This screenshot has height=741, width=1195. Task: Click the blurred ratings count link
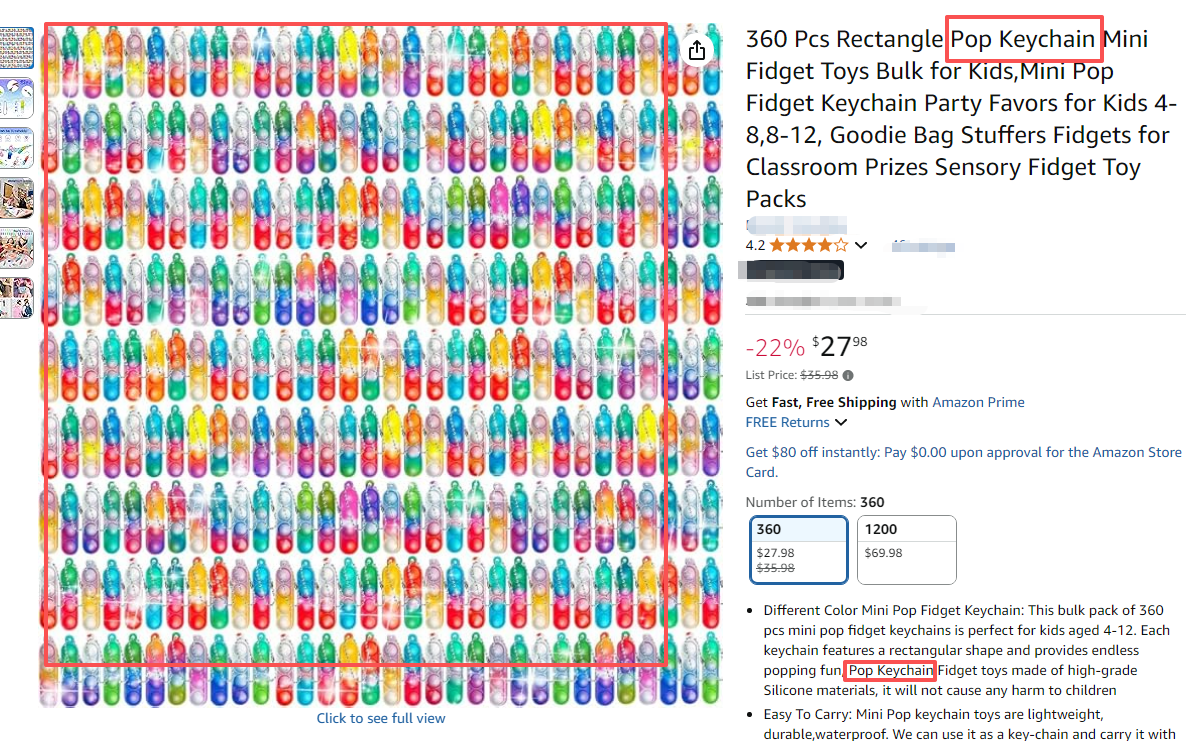[x=923, y=246]
